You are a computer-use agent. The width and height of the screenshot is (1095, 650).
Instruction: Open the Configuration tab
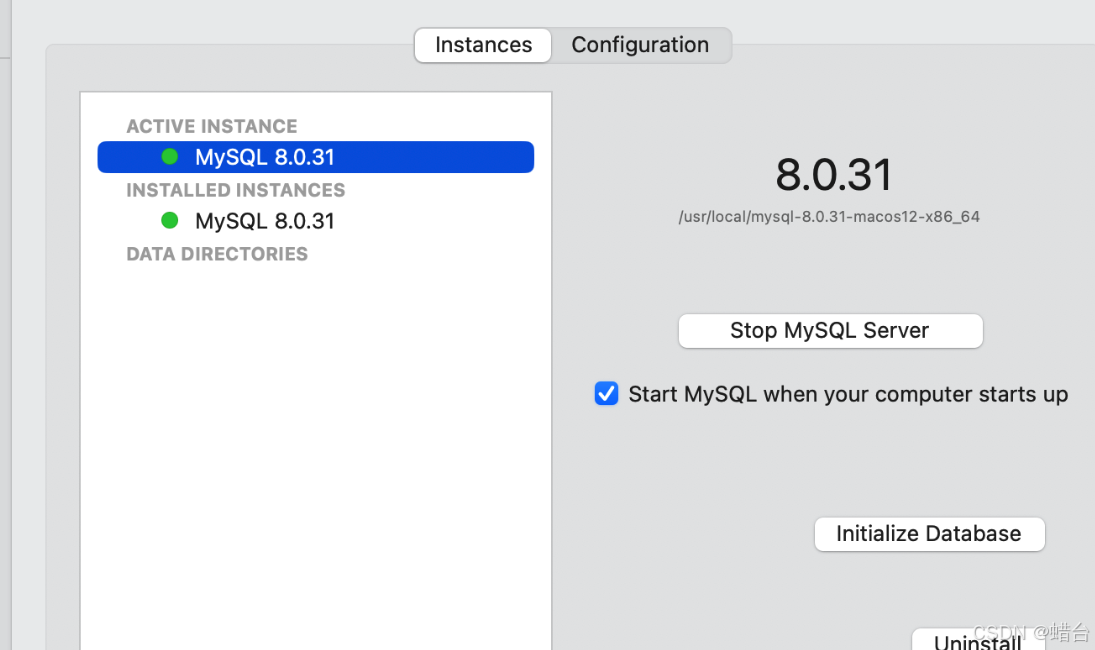tap(640, 45)
